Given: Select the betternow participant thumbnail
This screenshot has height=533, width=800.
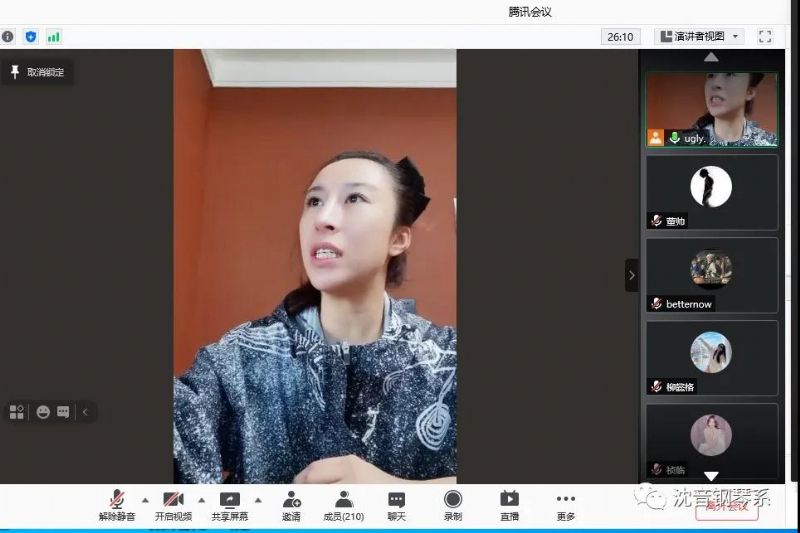Looking at the screenshot, I should (x=711, y=275).
